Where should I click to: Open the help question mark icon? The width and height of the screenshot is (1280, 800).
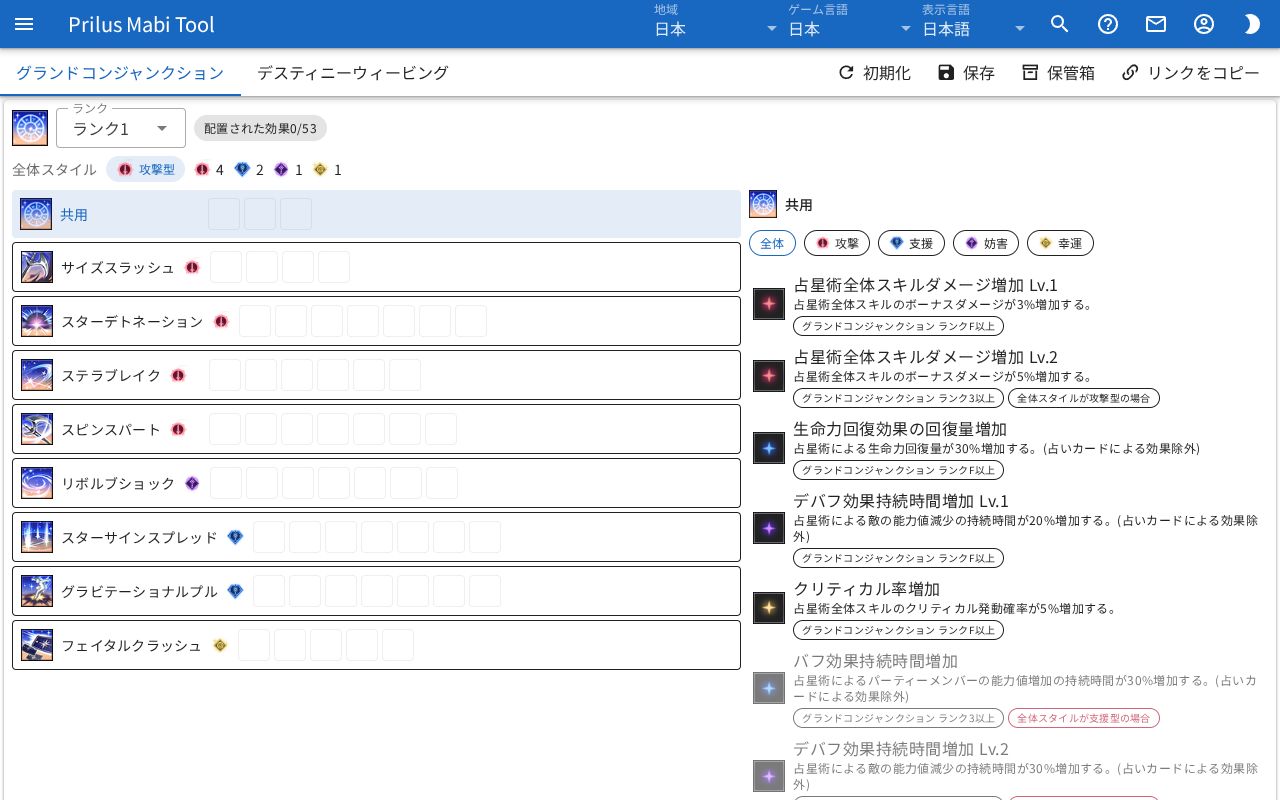(x=1108, y=24)
